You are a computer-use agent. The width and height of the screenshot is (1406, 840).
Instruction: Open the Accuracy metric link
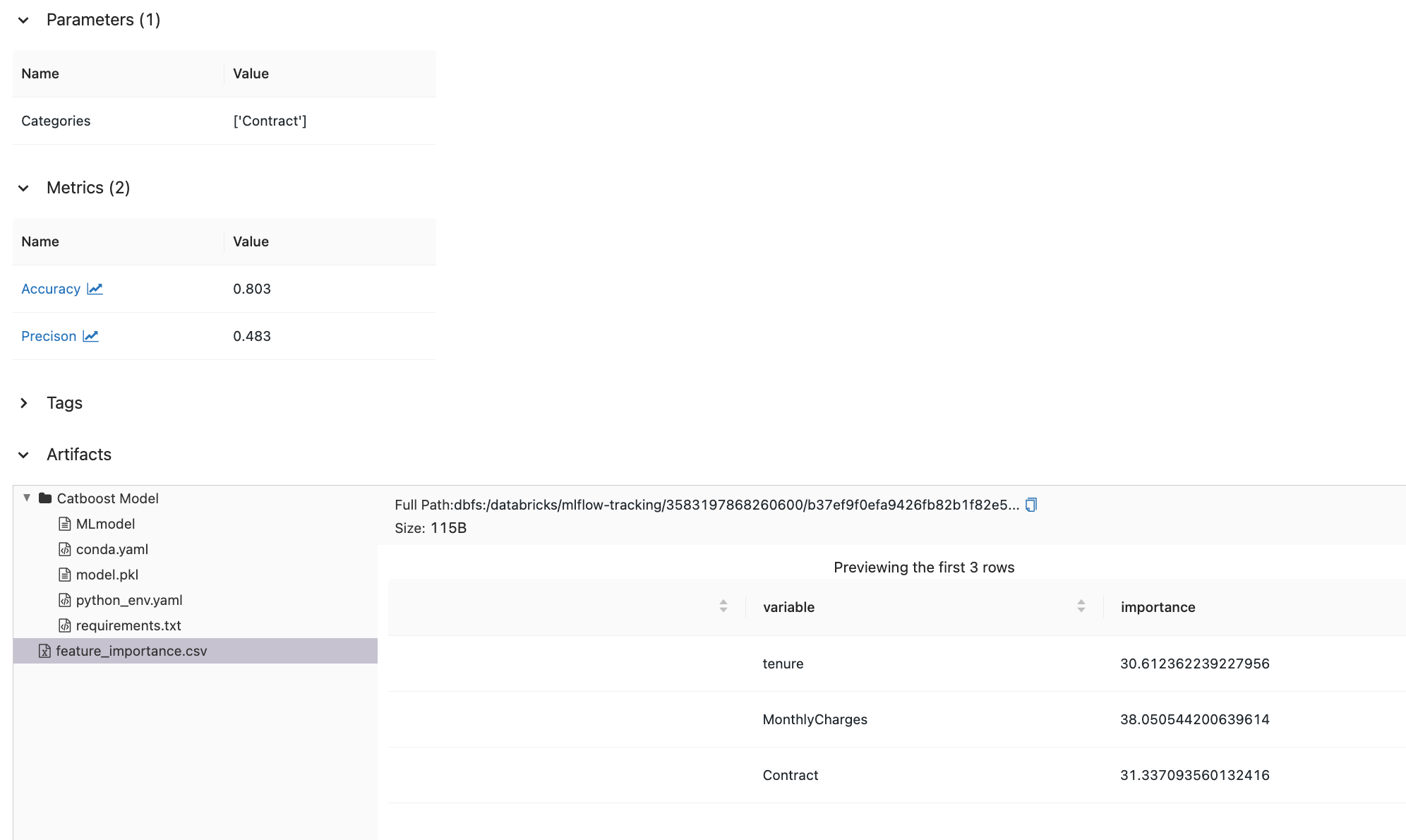click(x=51, y=289)
